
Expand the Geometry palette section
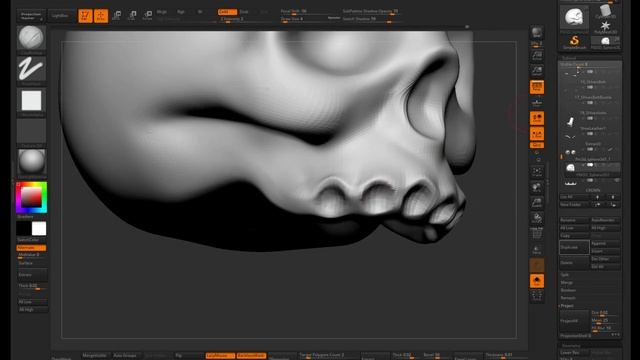pyautogui.click(x=571, y=346)
